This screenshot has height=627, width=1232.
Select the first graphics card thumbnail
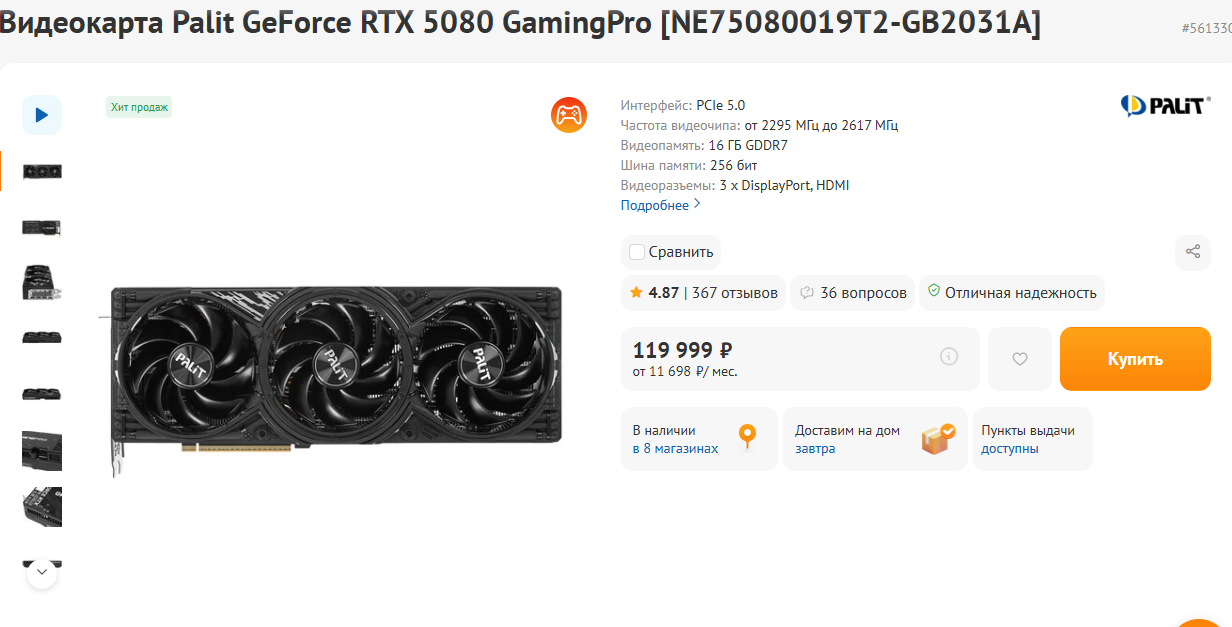42,171
